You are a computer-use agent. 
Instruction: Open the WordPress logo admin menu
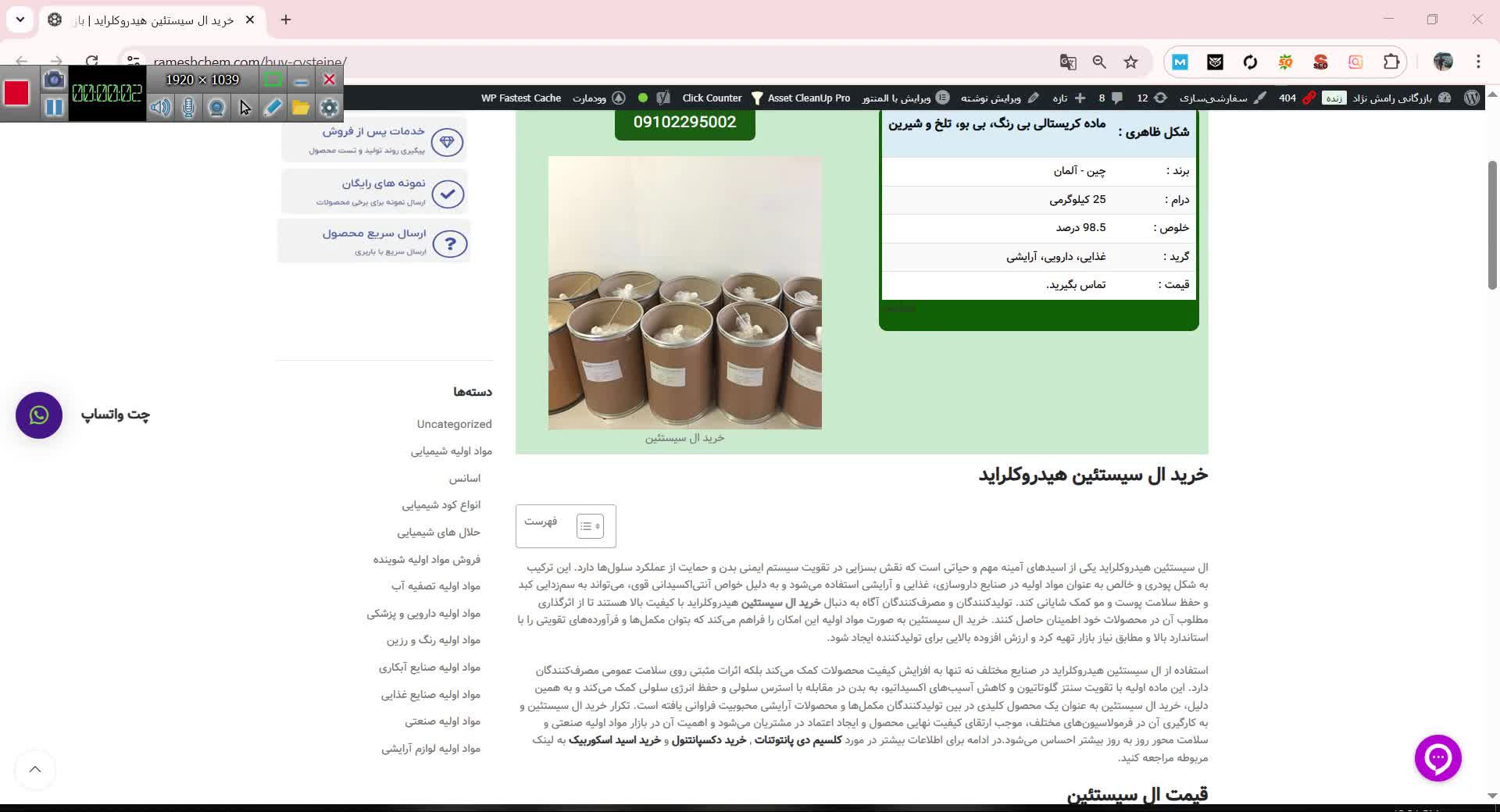point(1472,98)
